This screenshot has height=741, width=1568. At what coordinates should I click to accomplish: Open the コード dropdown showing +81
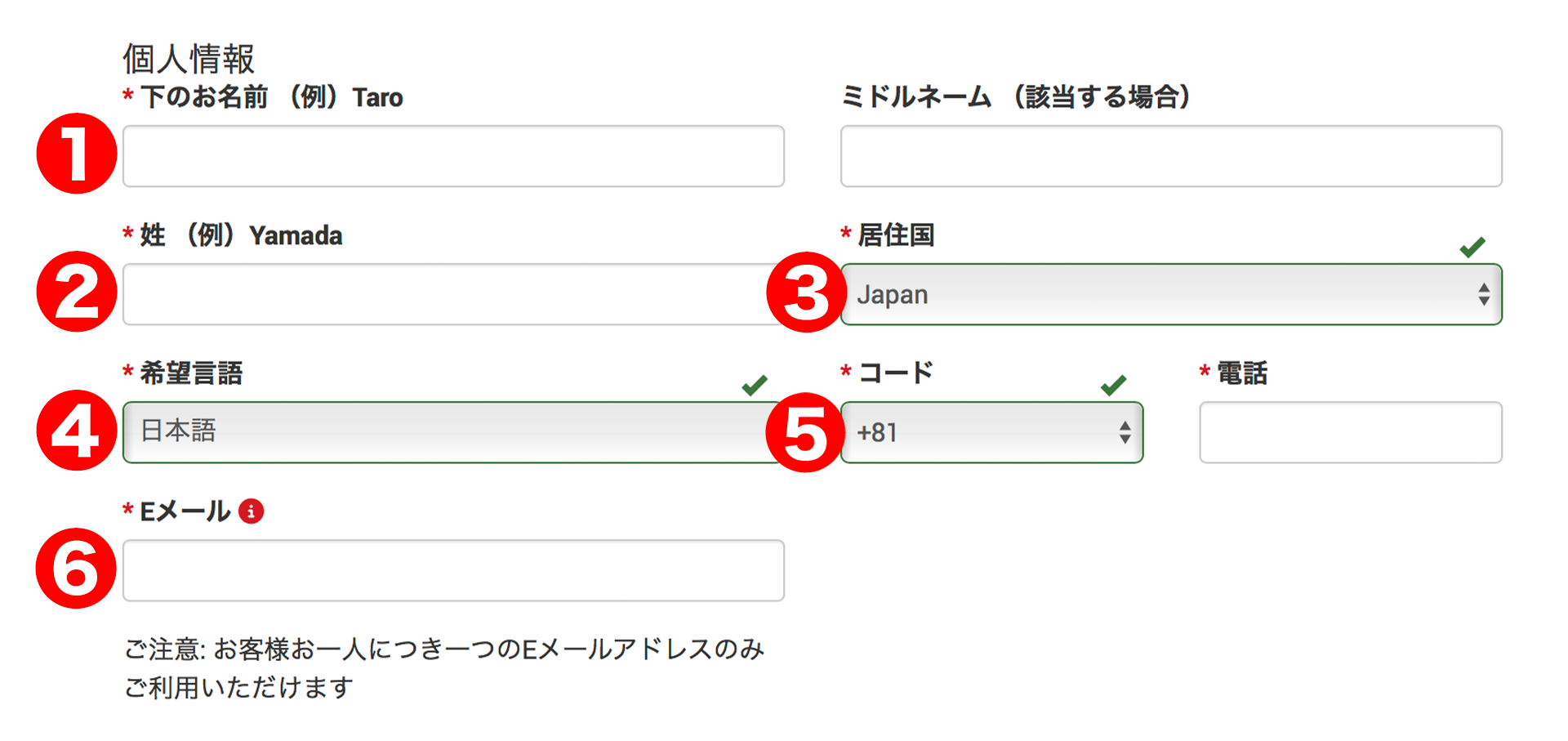(x=980, y=432)
